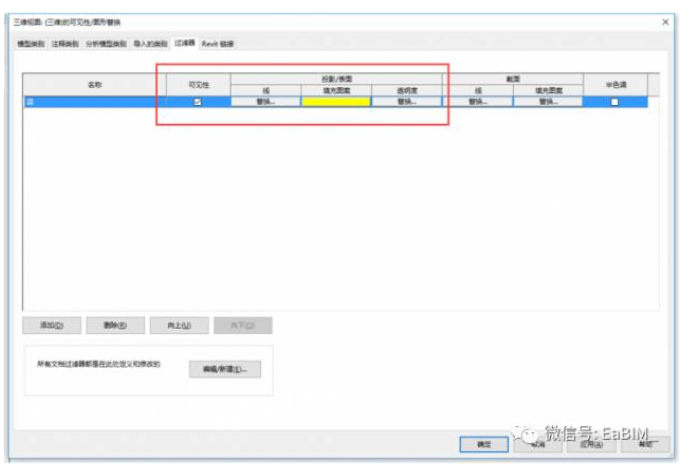
Task: Close the visibility/graphic overrides dialog
Action: (x=665, y=22)
